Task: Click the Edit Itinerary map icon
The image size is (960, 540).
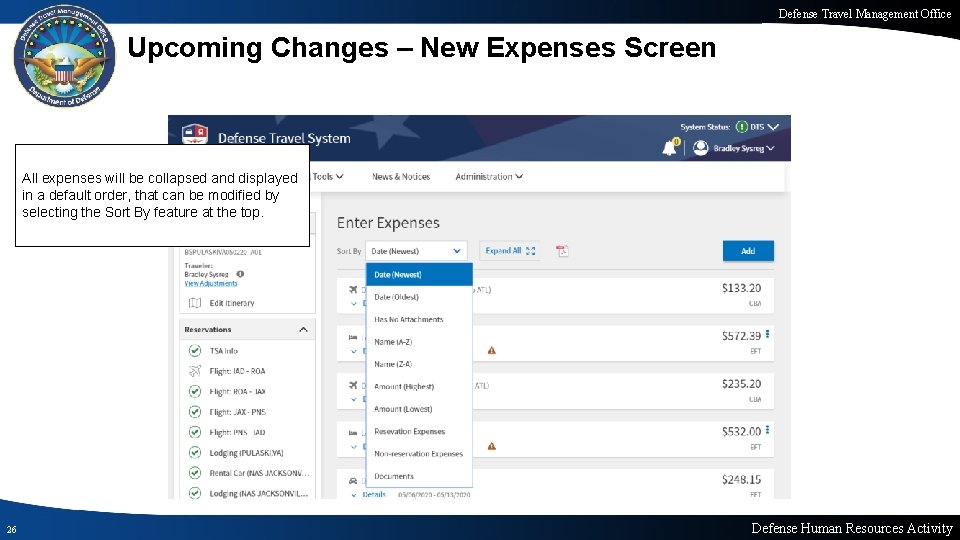Action: pos(195,302)
